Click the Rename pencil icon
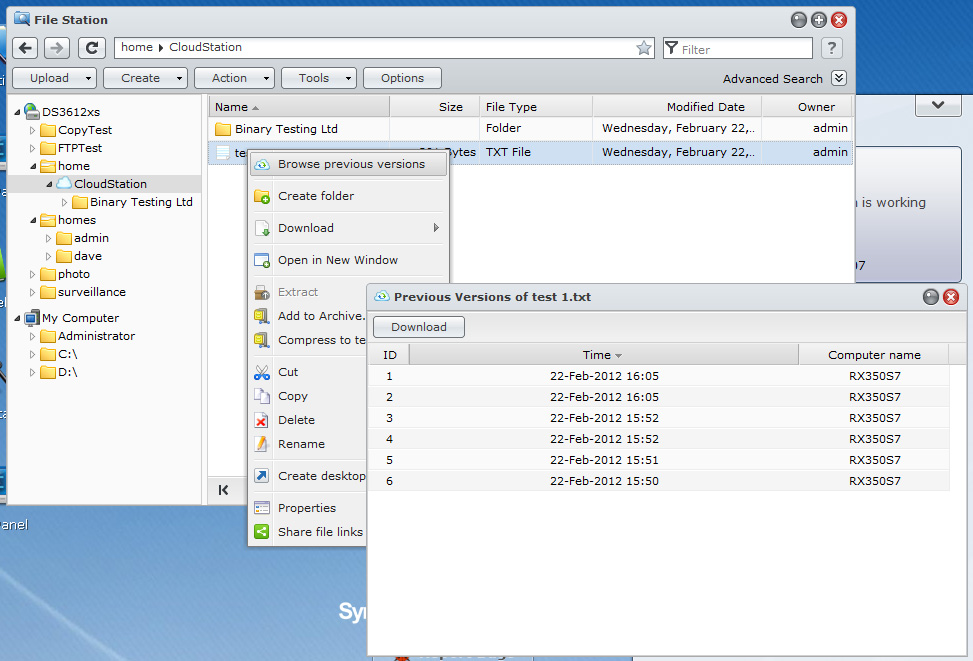The width and height of the screenshot is (973, 661). point(262,444)
